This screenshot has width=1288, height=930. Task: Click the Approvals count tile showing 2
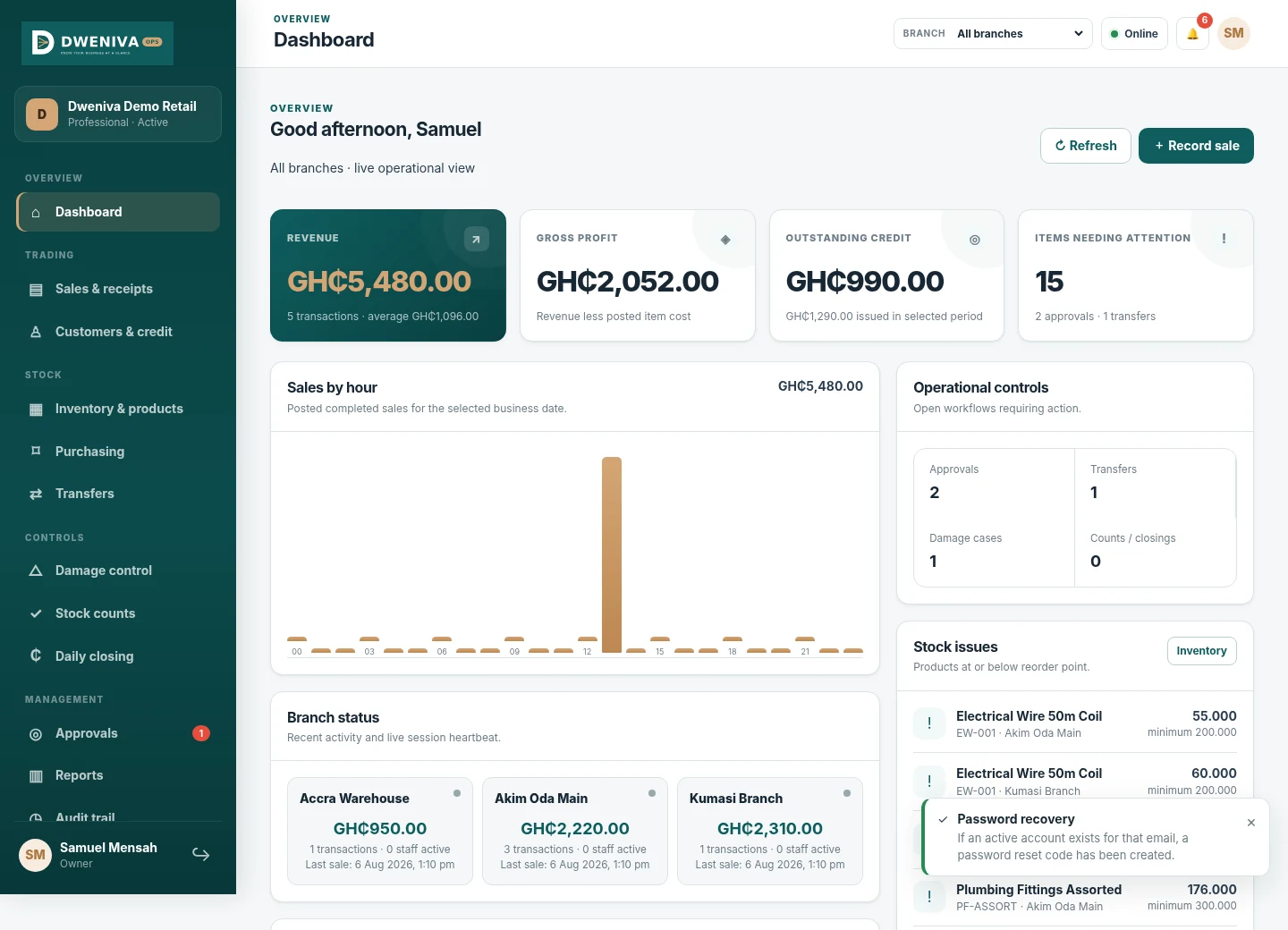coord(994,483)
